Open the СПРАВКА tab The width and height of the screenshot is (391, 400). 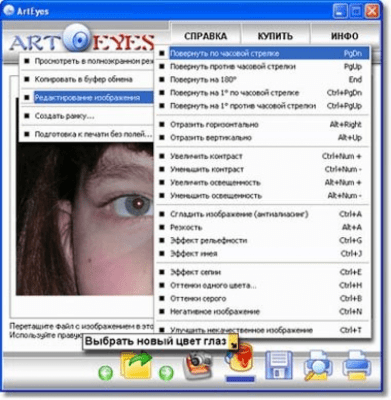point(206,36)
